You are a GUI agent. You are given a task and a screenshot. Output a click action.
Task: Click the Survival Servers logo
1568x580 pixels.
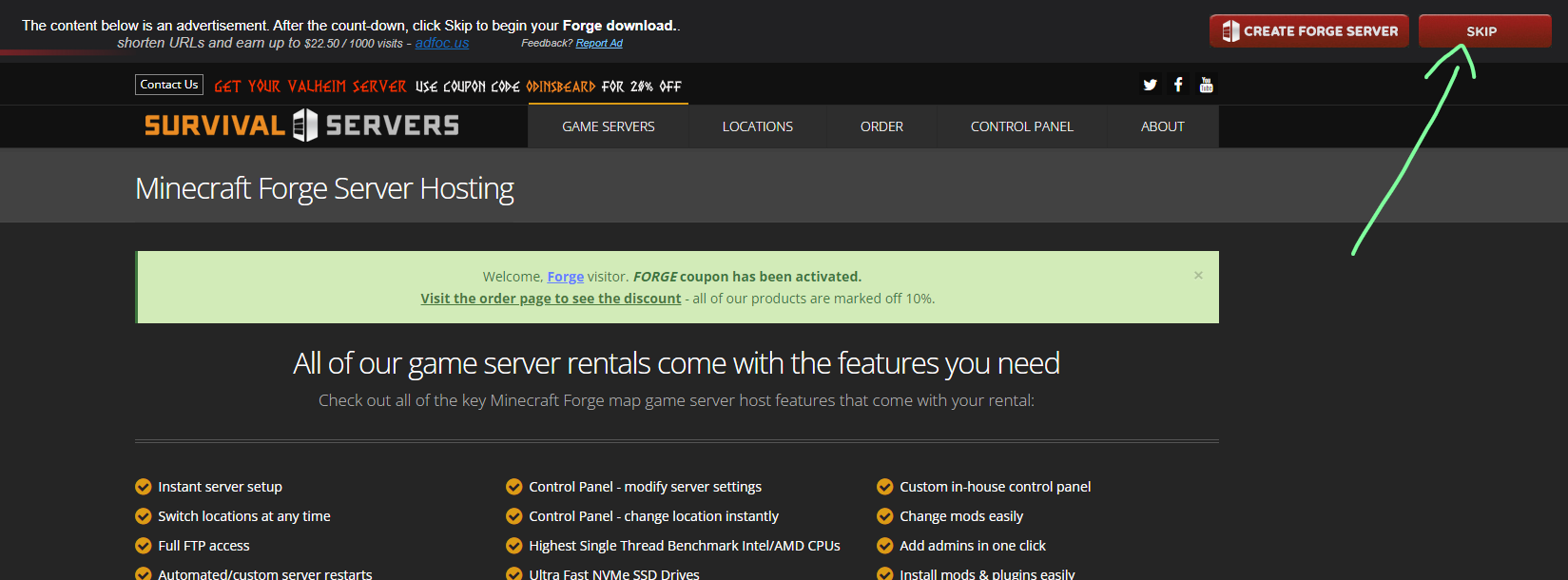click(301, 126)
